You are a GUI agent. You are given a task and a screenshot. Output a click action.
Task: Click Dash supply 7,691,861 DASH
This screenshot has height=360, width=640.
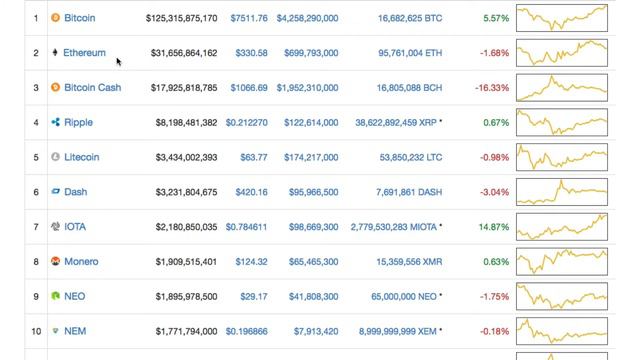(409, 192)
